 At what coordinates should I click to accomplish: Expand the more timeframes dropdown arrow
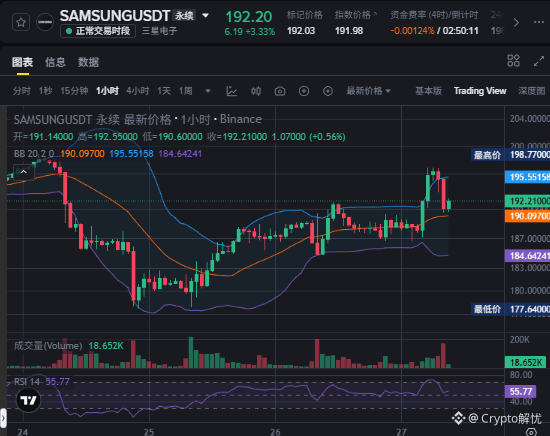tap(208, 91)
